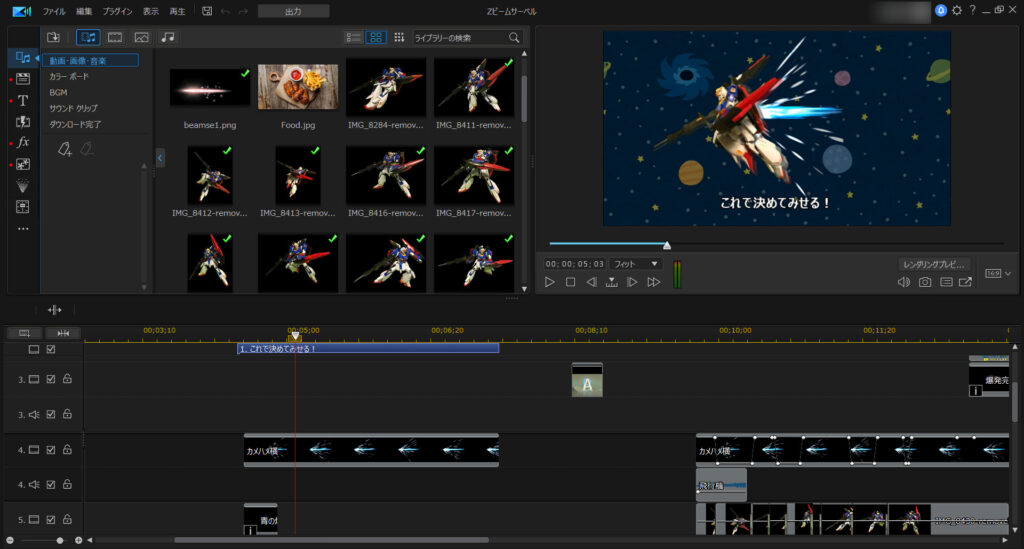The width and height of the screenshot is (1024, 549).
Task: Open the Media Room sidebar icon
Action: (x=23, y=58)
